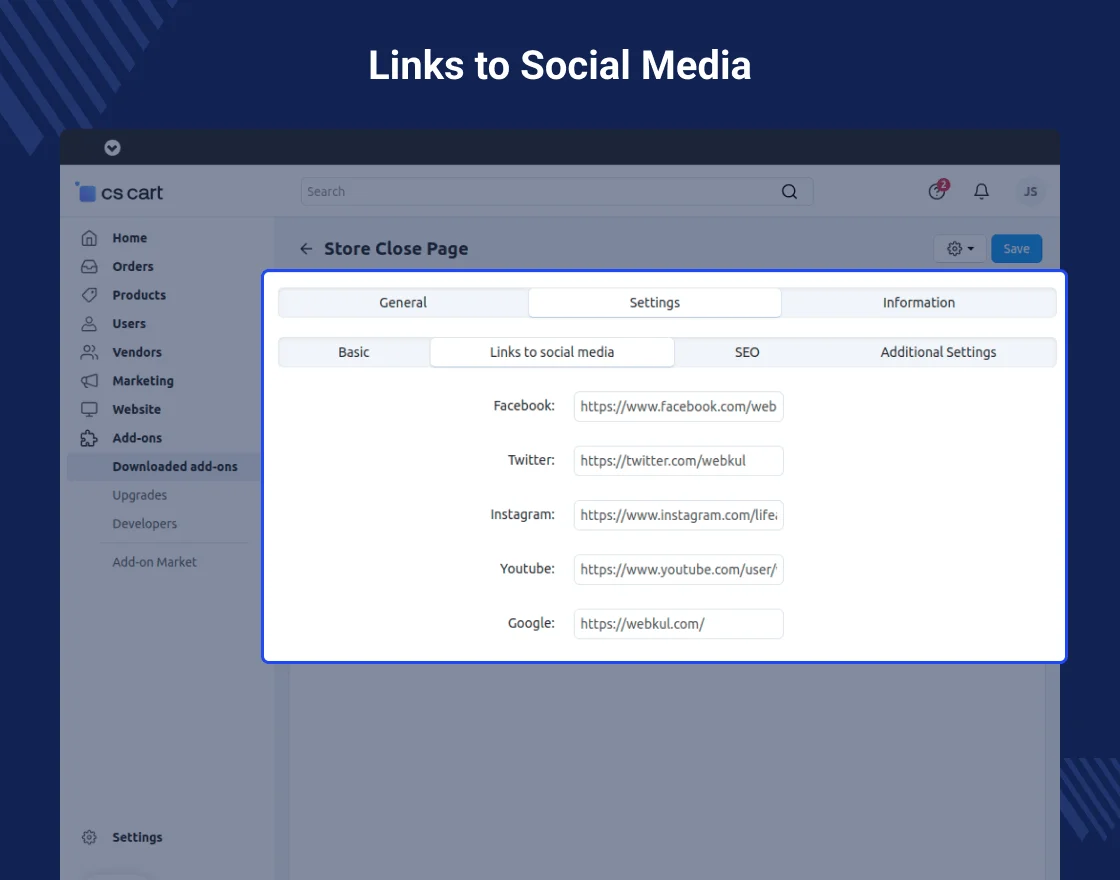Click the Home house icon in sidebar

point(90,238)
